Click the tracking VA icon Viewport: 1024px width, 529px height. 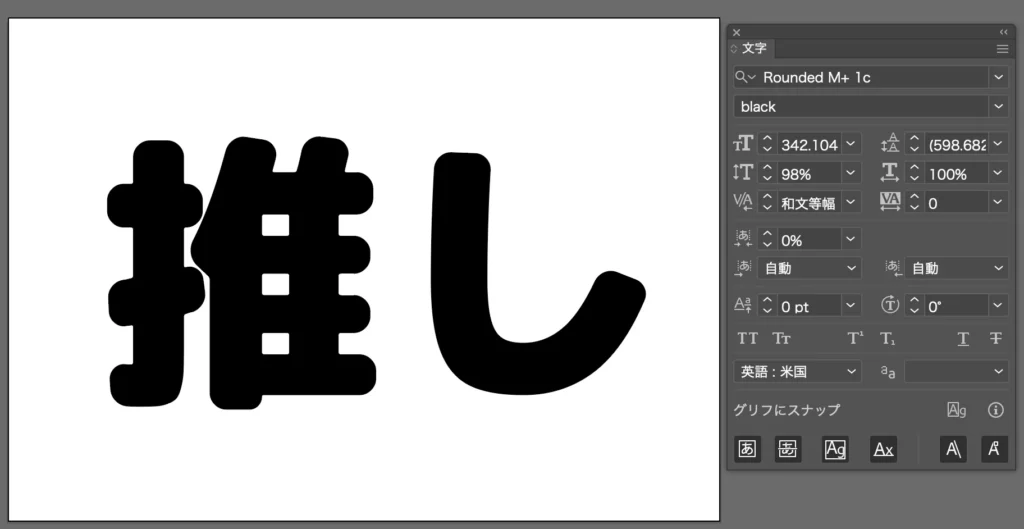(890, 200)
